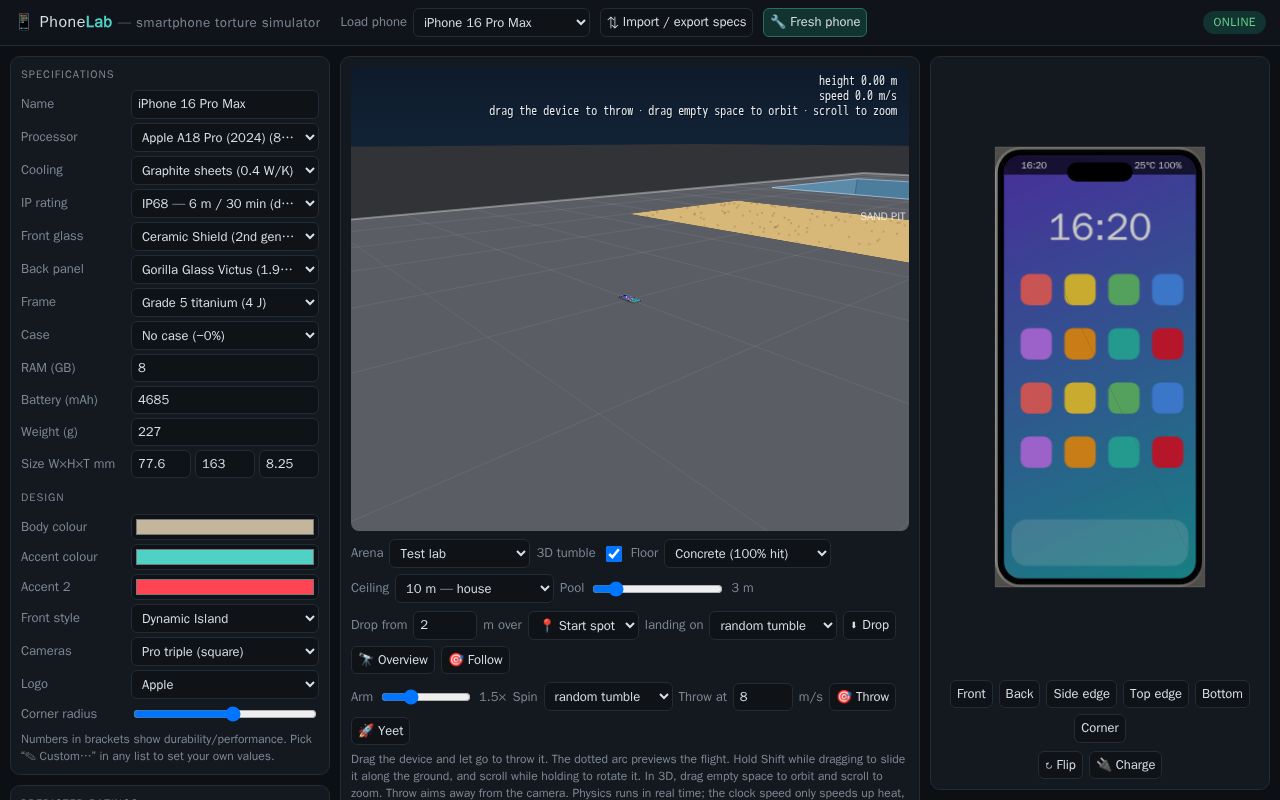Click the RAM (GB) field
This screenshot has width=1280, height=800.
tap(225, 367)
